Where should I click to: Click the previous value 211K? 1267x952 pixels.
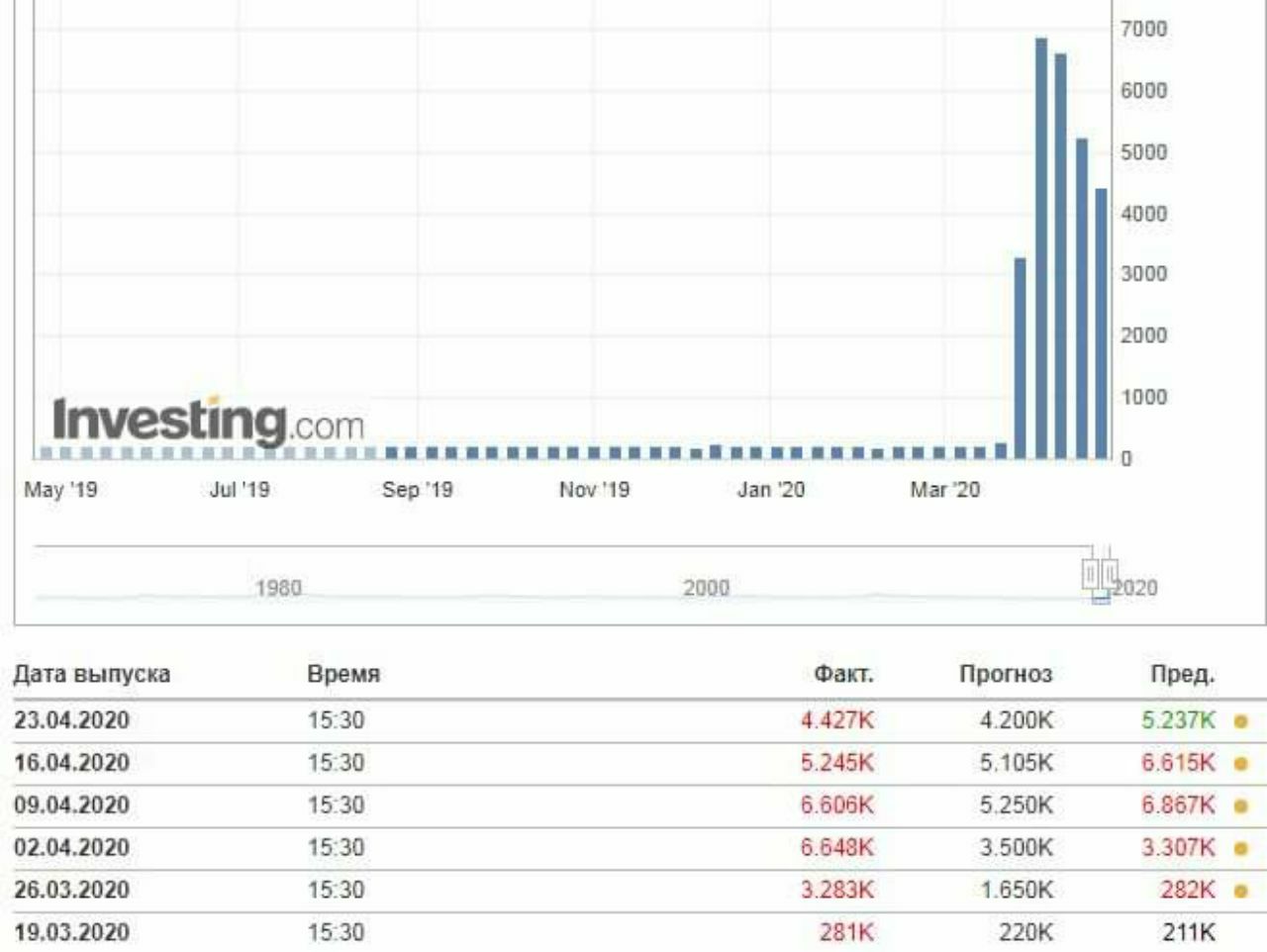coord(1189,933)
